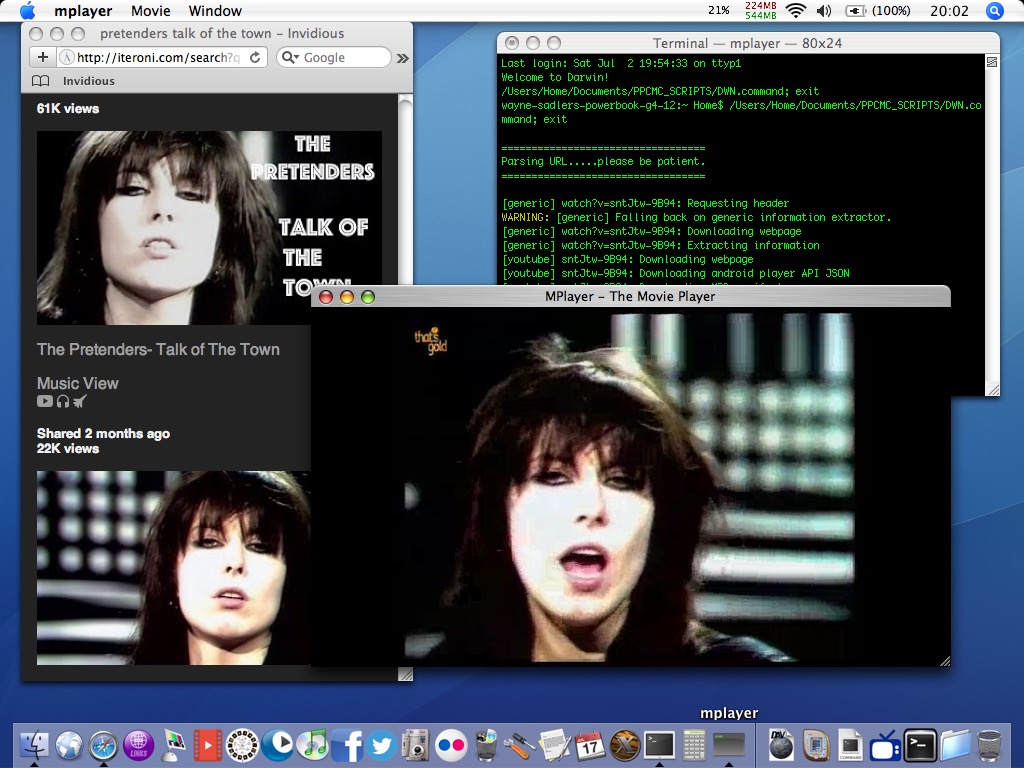Open Calculator from the Dock

coord(694,745)
